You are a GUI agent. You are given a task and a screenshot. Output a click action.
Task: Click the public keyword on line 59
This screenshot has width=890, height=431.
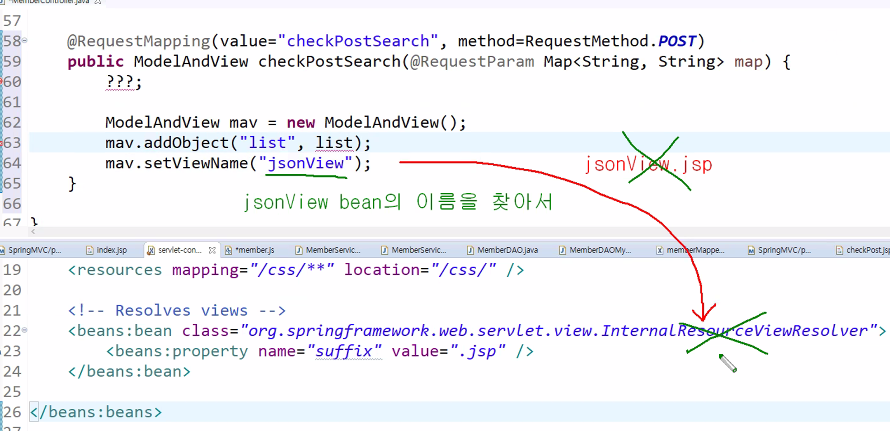pos(95,61)
